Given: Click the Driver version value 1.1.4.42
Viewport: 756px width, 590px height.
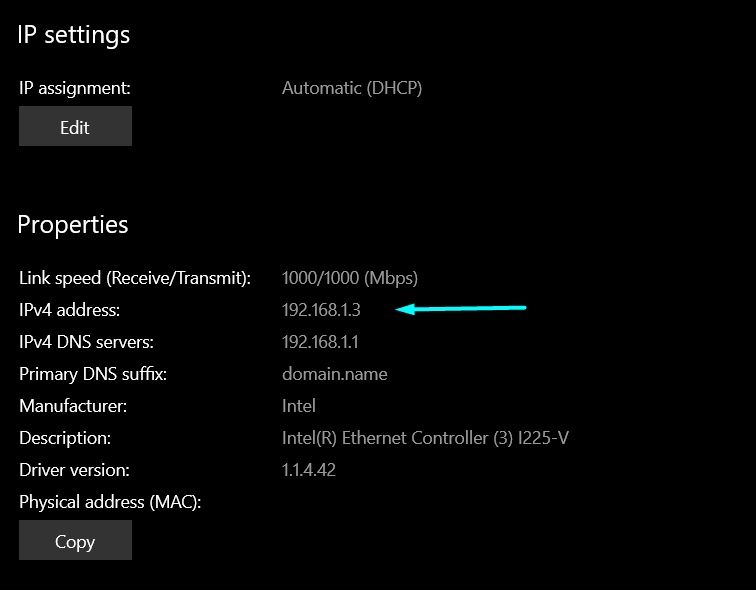Looking at the screenshot, I should point(309,470).
